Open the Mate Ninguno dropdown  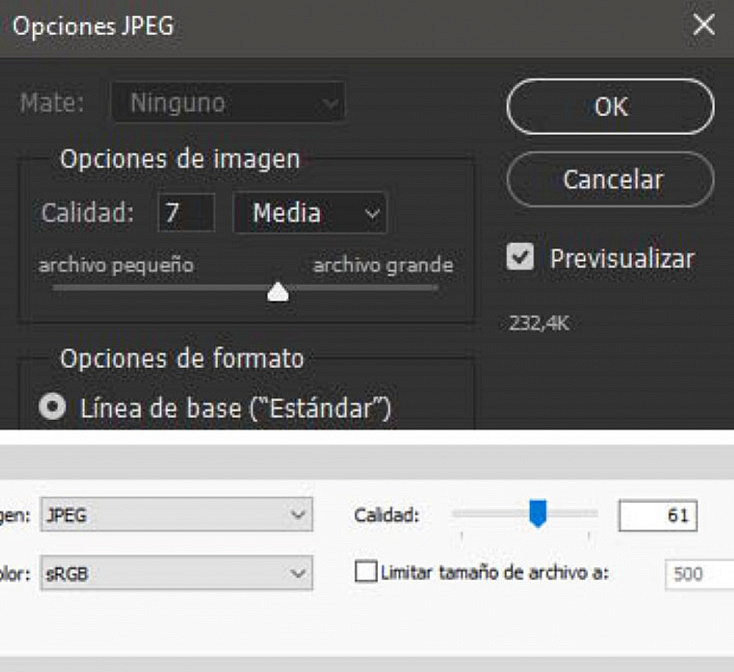228,102
